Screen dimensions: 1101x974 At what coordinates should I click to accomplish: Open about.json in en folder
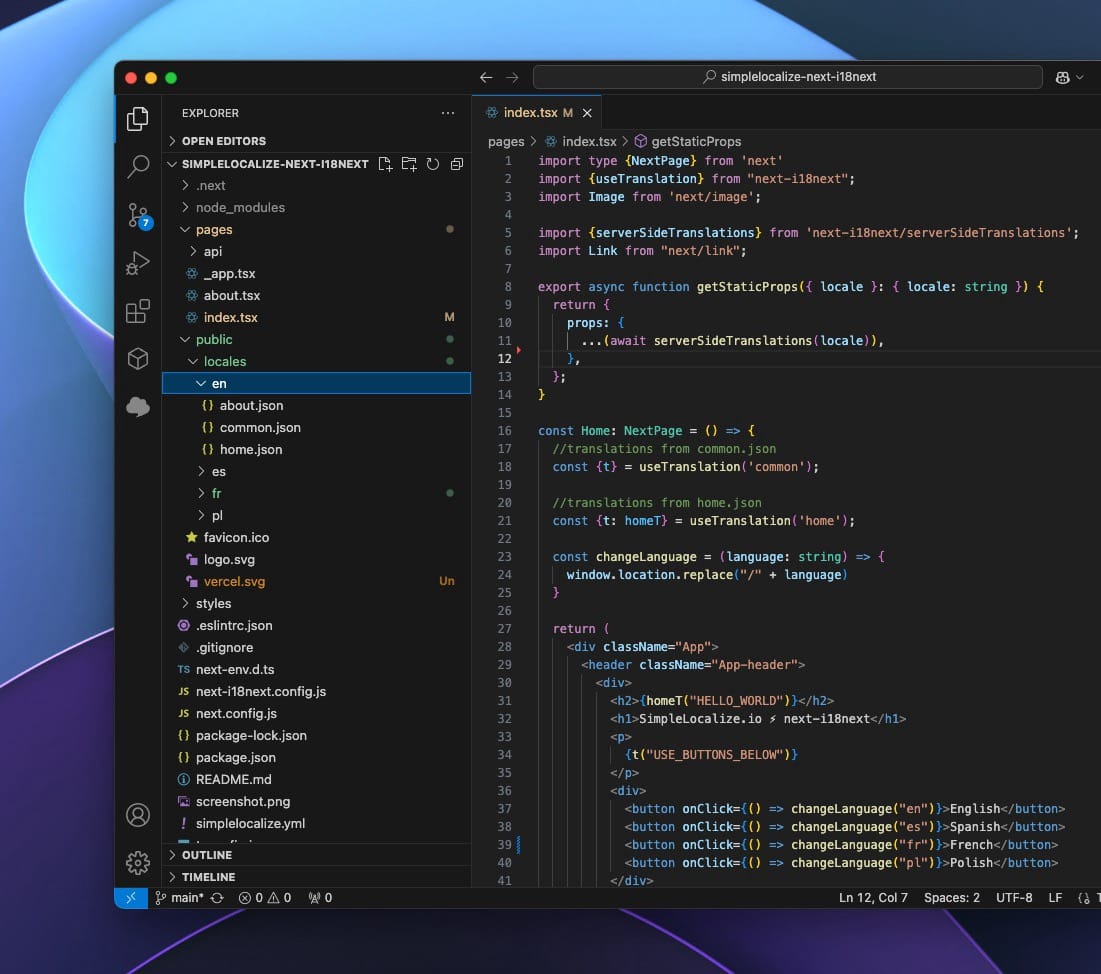(316, 405)
